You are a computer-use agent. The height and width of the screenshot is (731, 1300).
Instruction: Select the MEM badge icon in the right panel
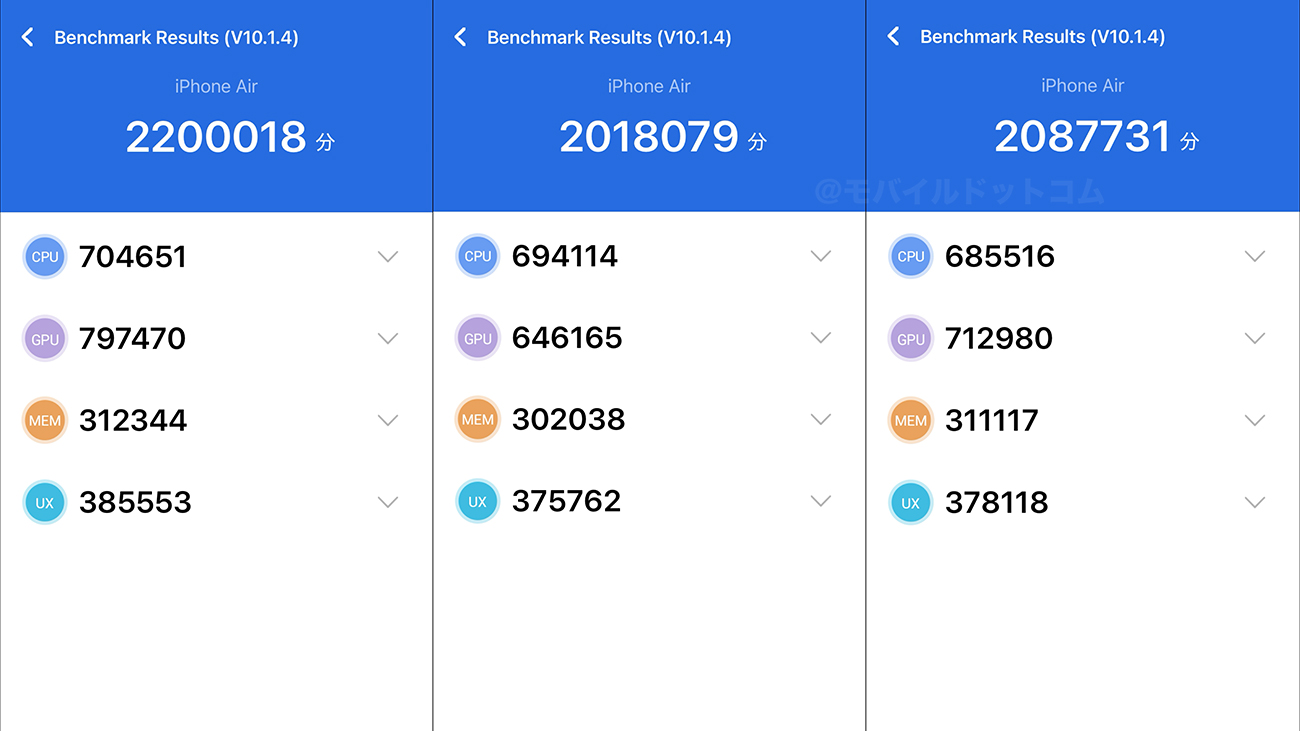(x=910, y=420)
